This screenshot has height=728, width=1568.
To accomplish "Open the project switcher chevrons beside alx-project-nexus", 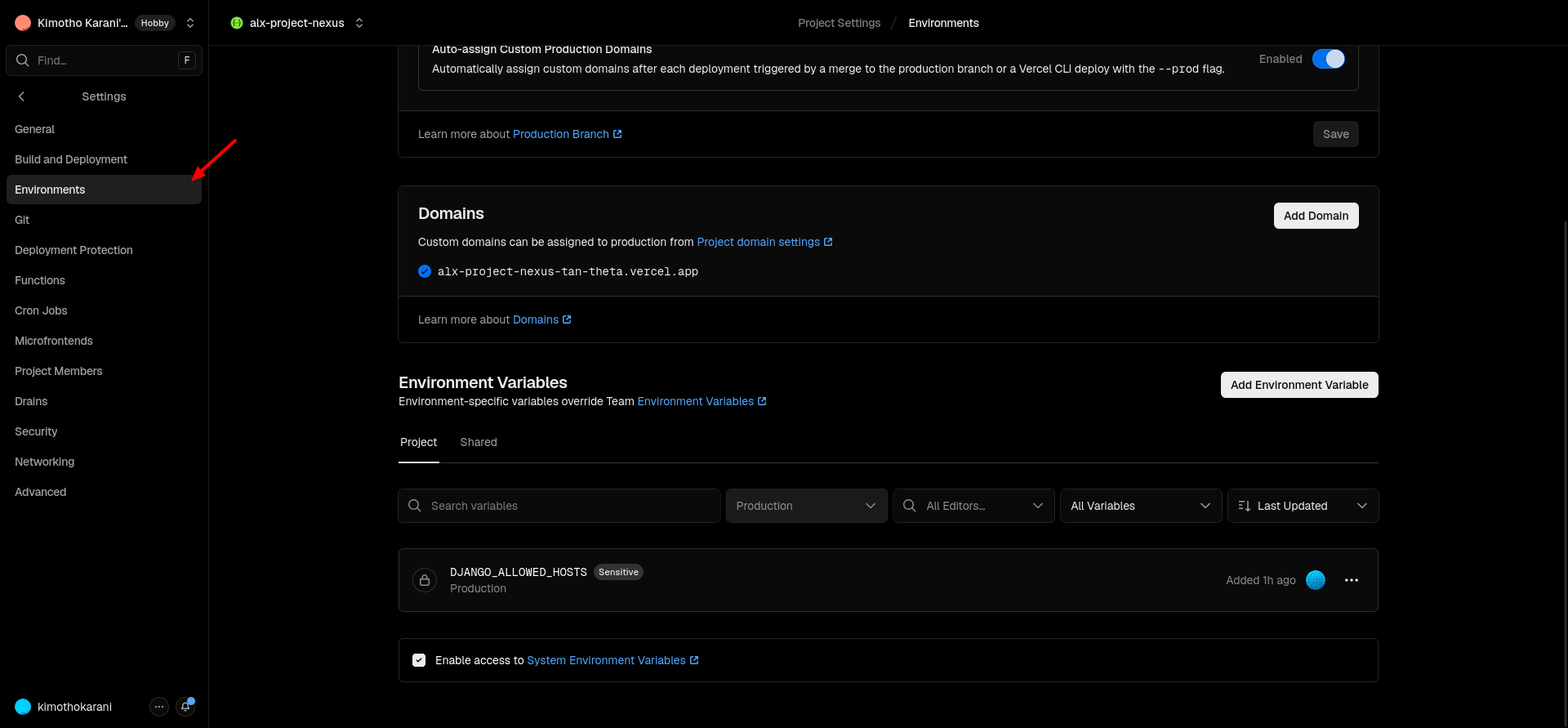I will [x=359, y=23].
